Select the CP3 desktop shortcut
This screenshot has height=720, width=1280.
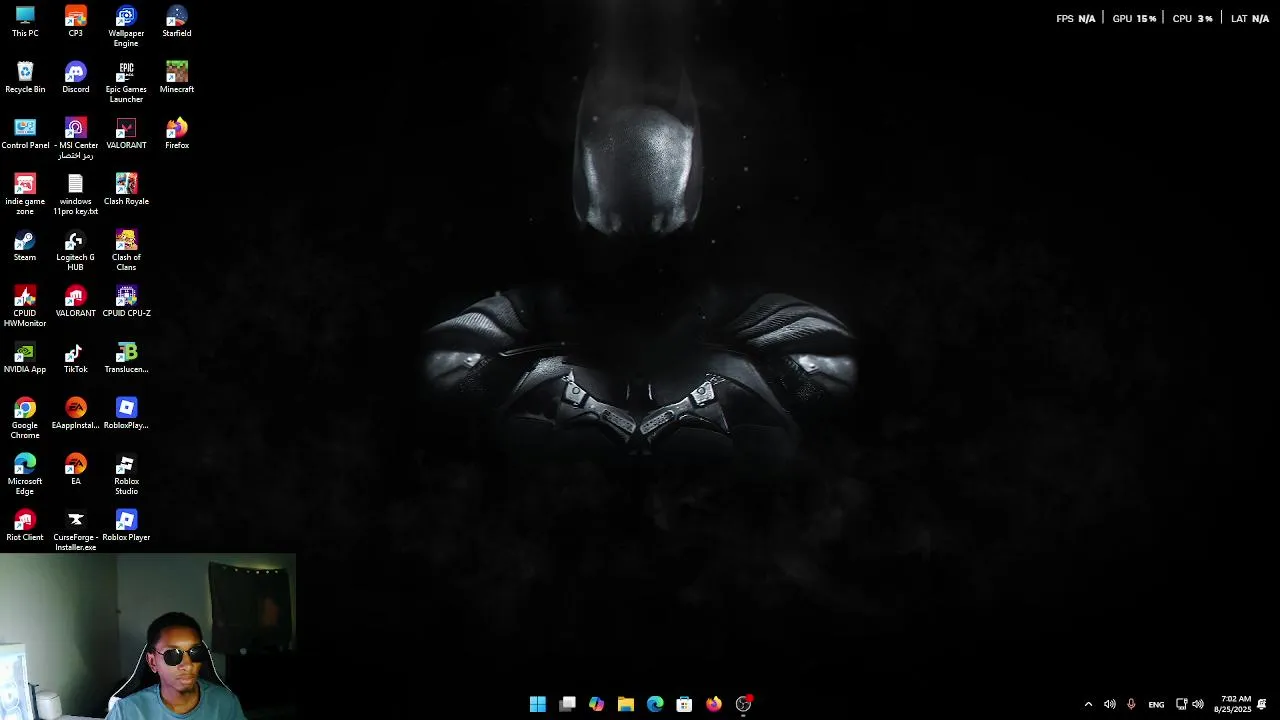click(75, 21)
